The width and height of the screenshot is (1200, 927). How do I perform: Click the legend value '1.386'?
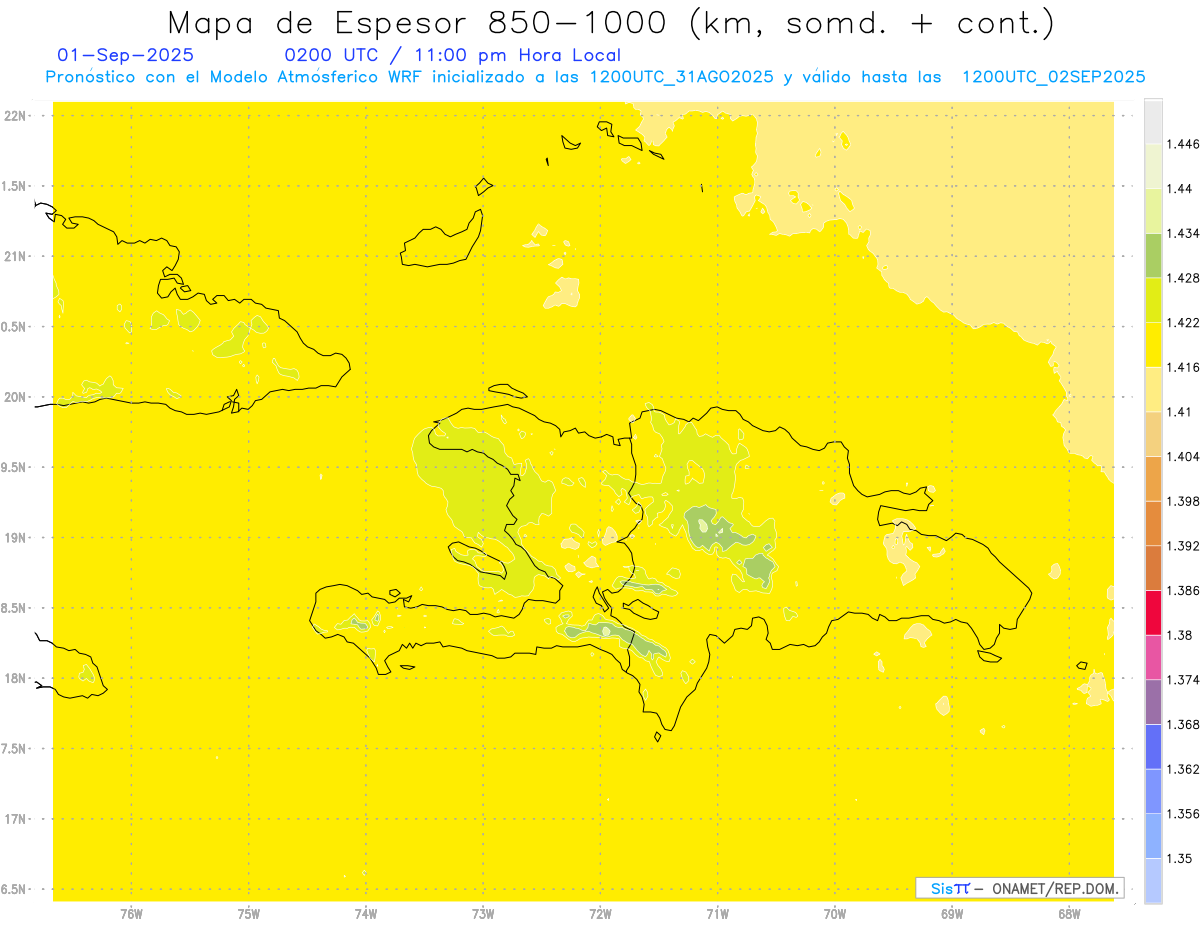click(1183, 590)
